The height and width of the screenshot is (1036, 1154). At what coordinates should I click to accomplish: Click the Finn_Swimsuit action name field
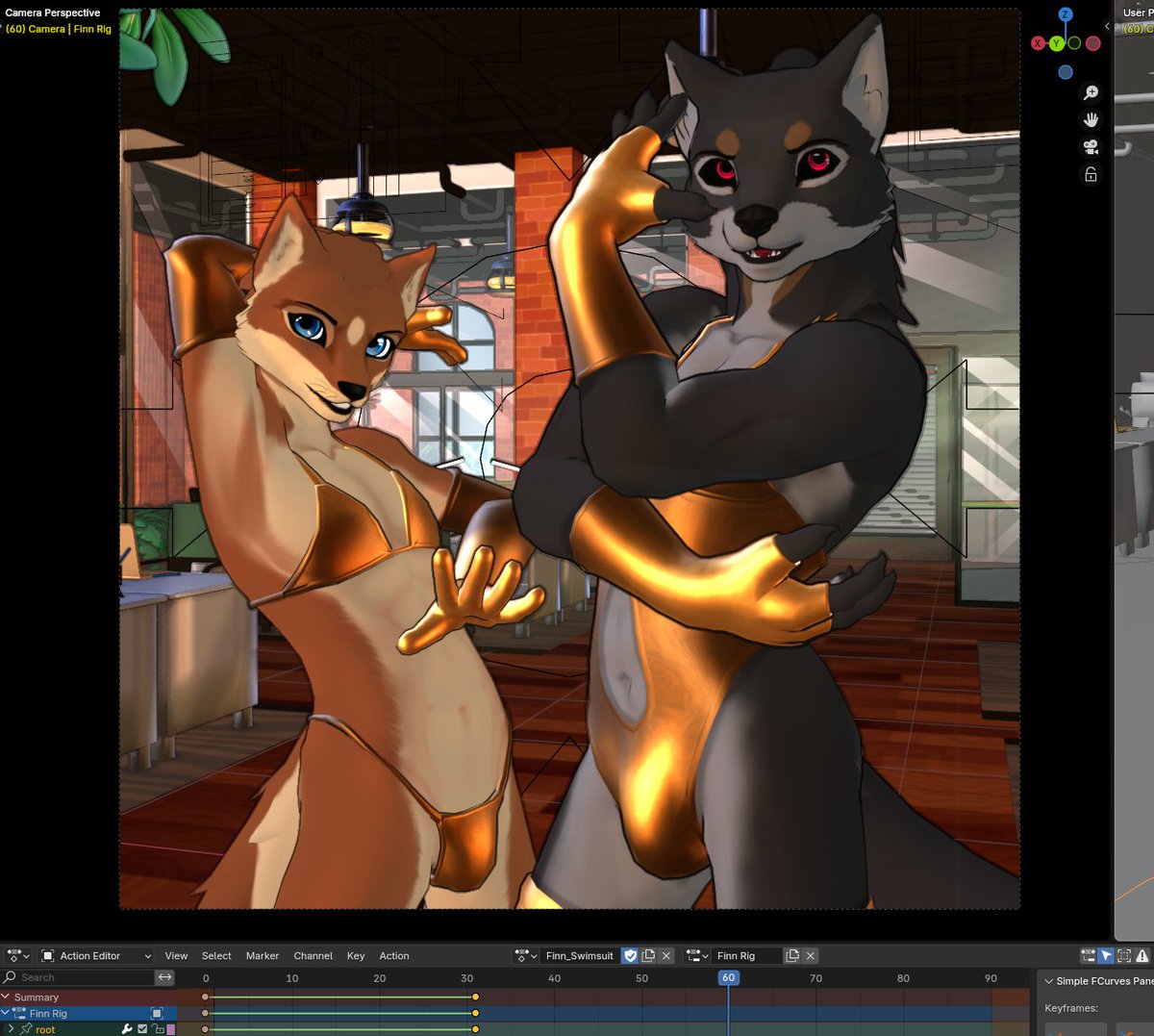(579, 955)
